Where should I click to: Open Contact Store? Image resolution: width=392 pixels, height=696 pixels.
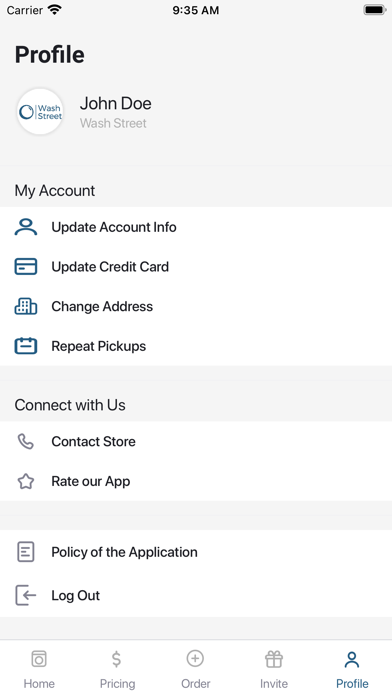[x=196, y=441]
